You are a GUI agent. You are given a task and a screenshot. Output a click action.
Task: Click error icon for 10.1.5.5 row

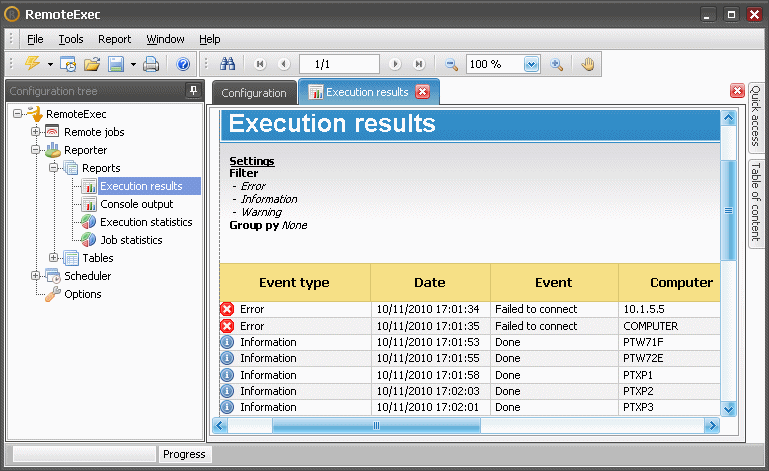click(227, 309)
